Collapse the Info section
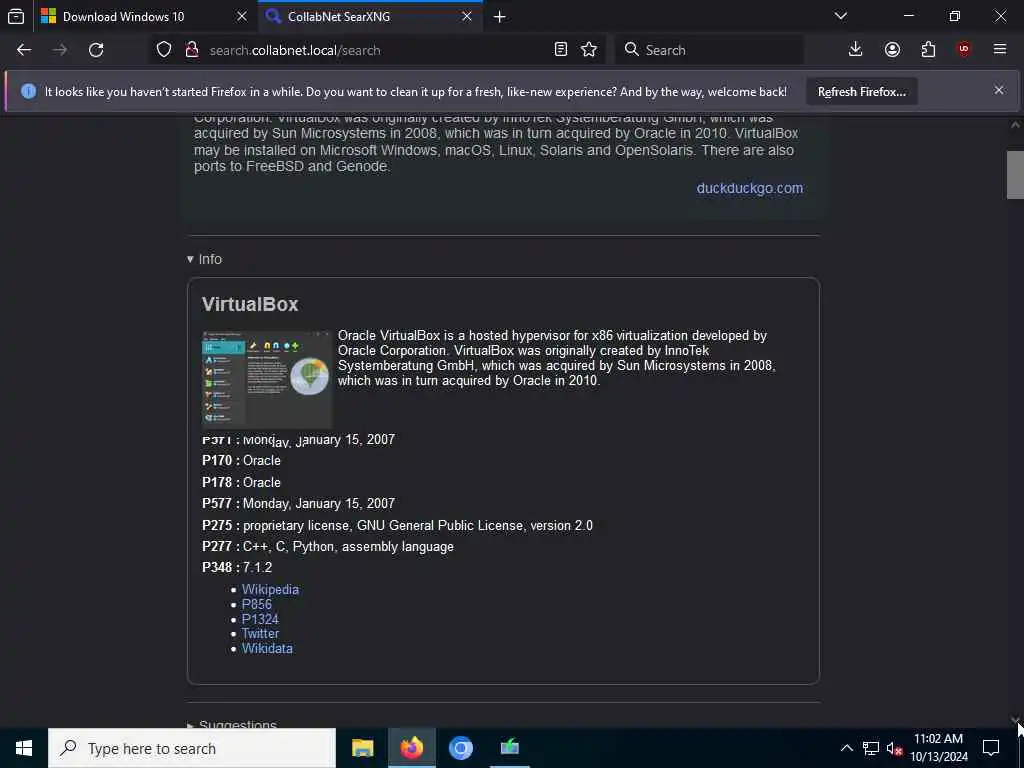Screen dimensions: 1024x768 click(x=204, y=259)
